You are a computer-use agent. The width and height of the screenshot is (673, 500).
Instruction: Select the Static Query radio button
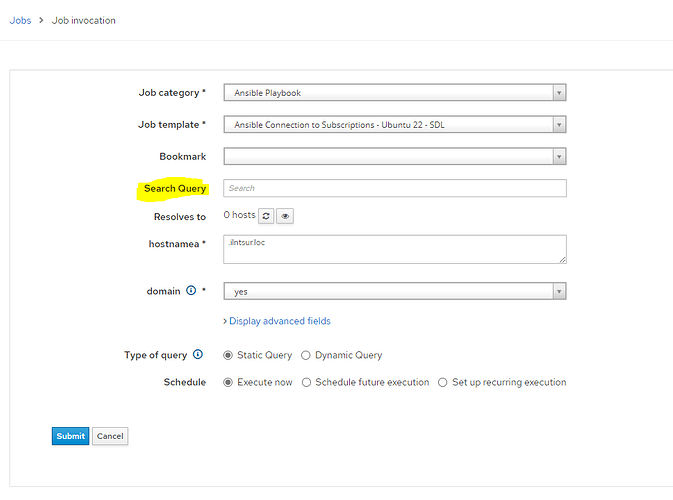pos(228,355)
